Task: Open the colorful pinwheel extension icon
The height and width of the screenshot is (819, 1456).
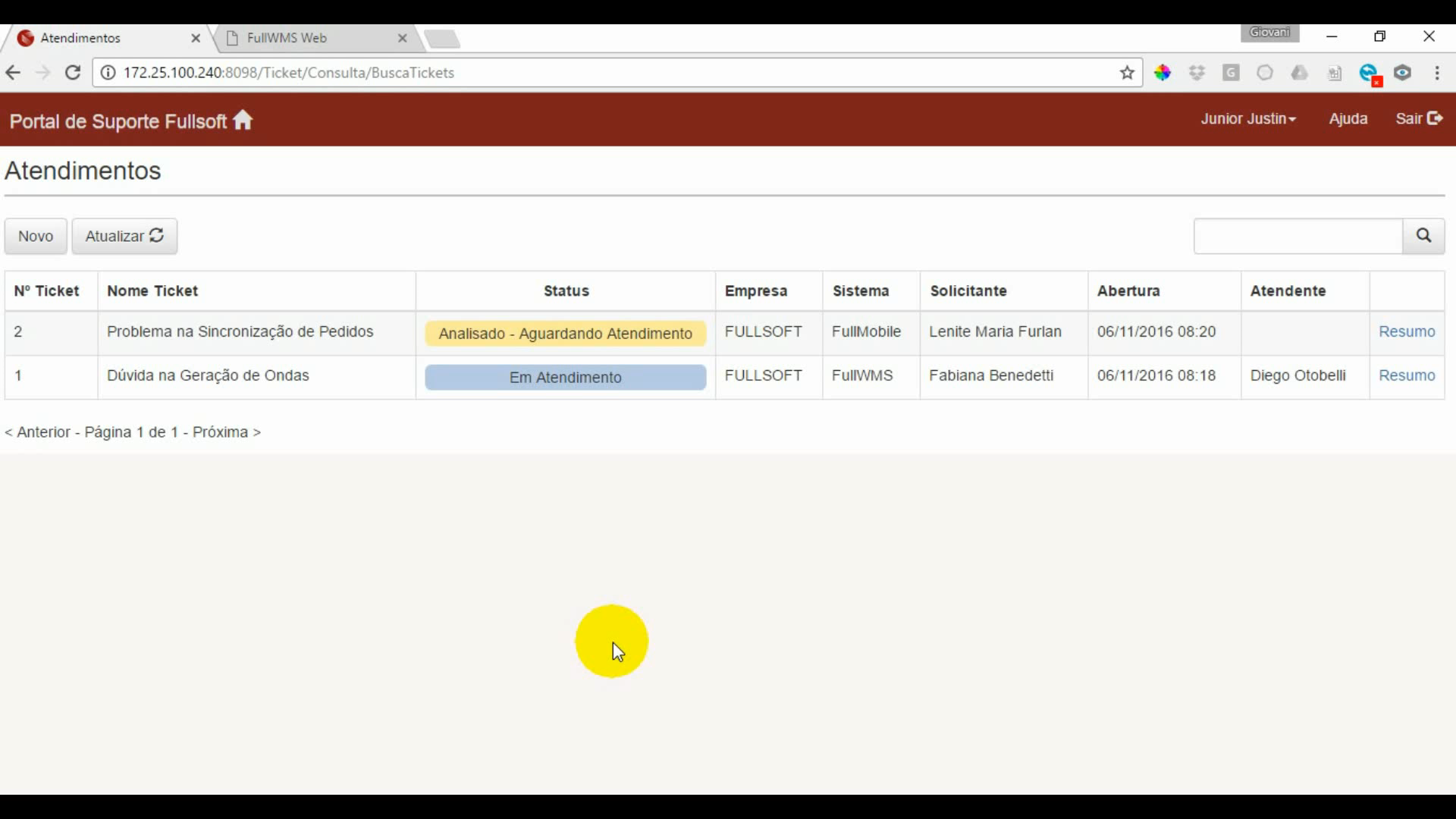Action: 1163,73
